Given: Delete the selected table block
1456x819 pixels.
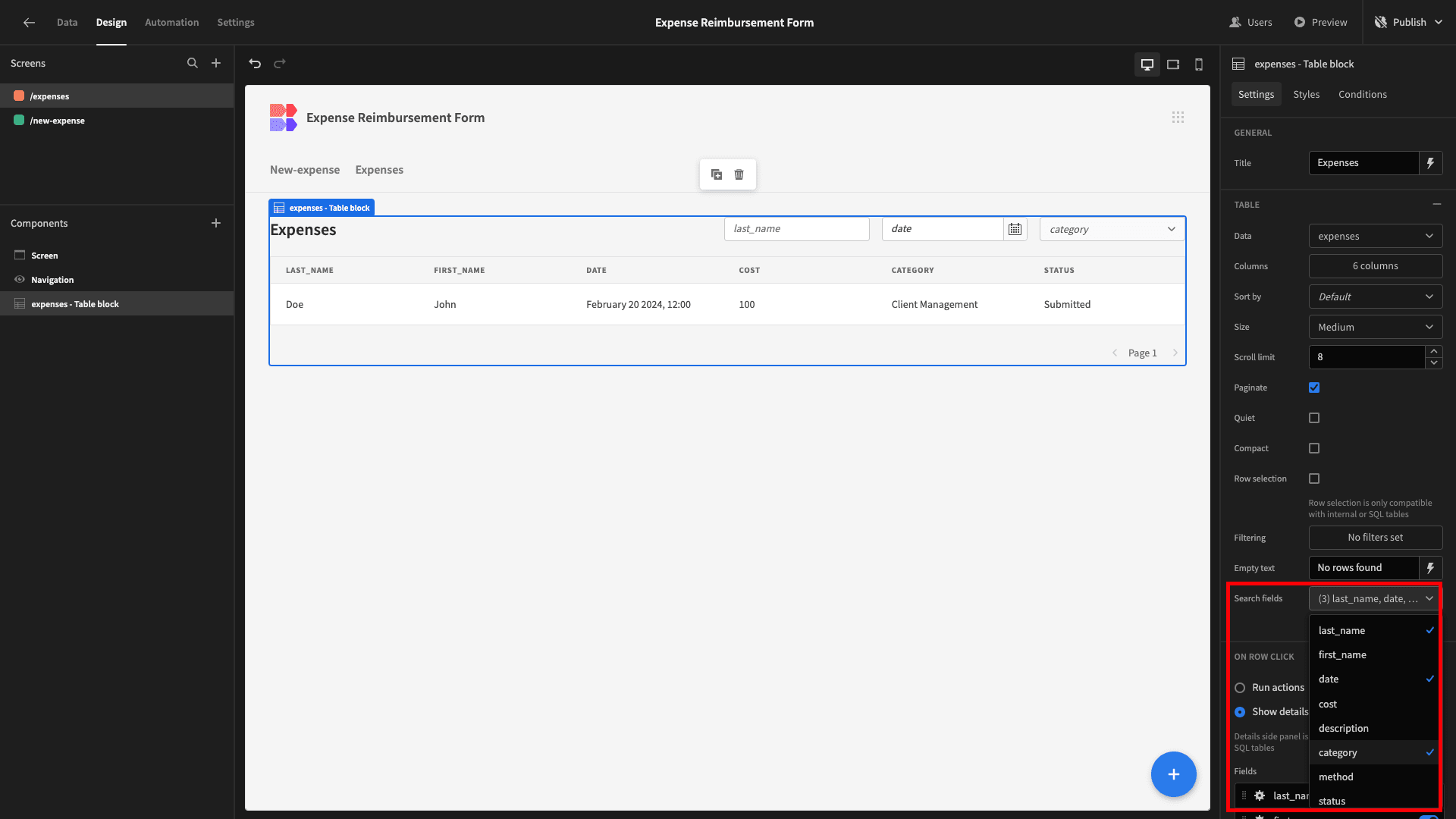Looking at the screenshot, I should point(739,174).
